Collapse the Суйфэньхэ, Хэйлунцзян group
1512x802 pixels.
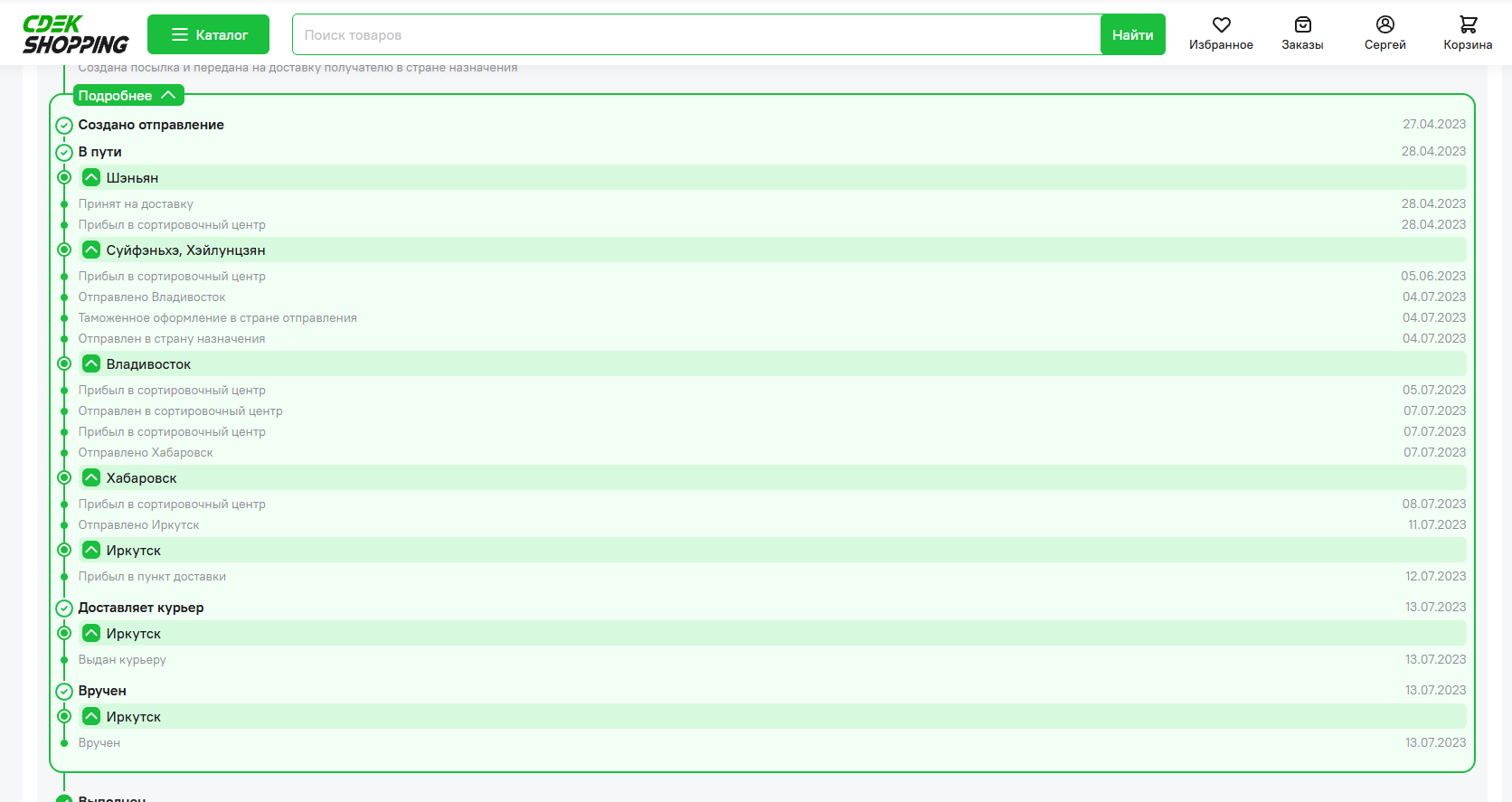91,250
